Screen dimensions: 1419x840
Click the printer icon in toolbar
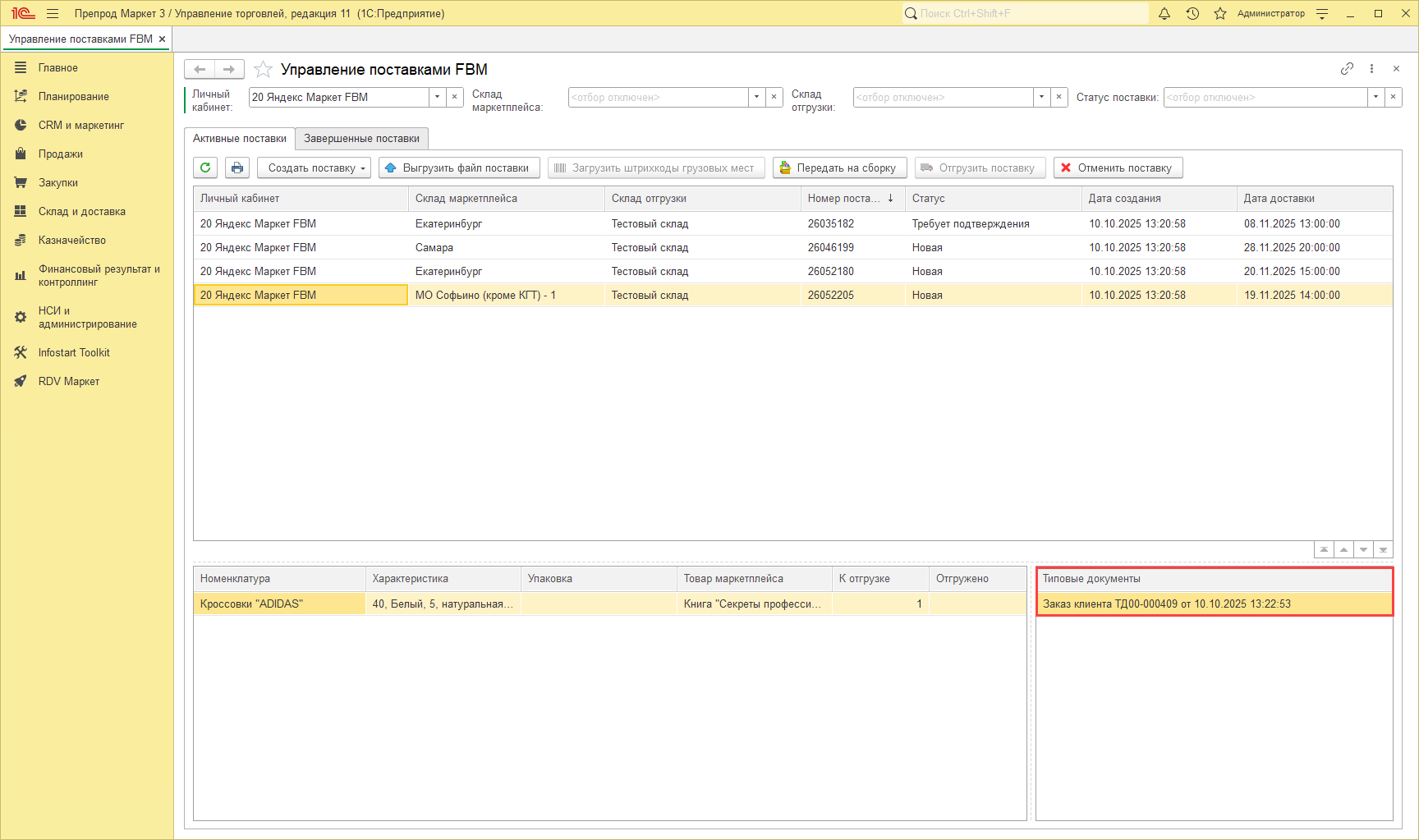(237, 168)
